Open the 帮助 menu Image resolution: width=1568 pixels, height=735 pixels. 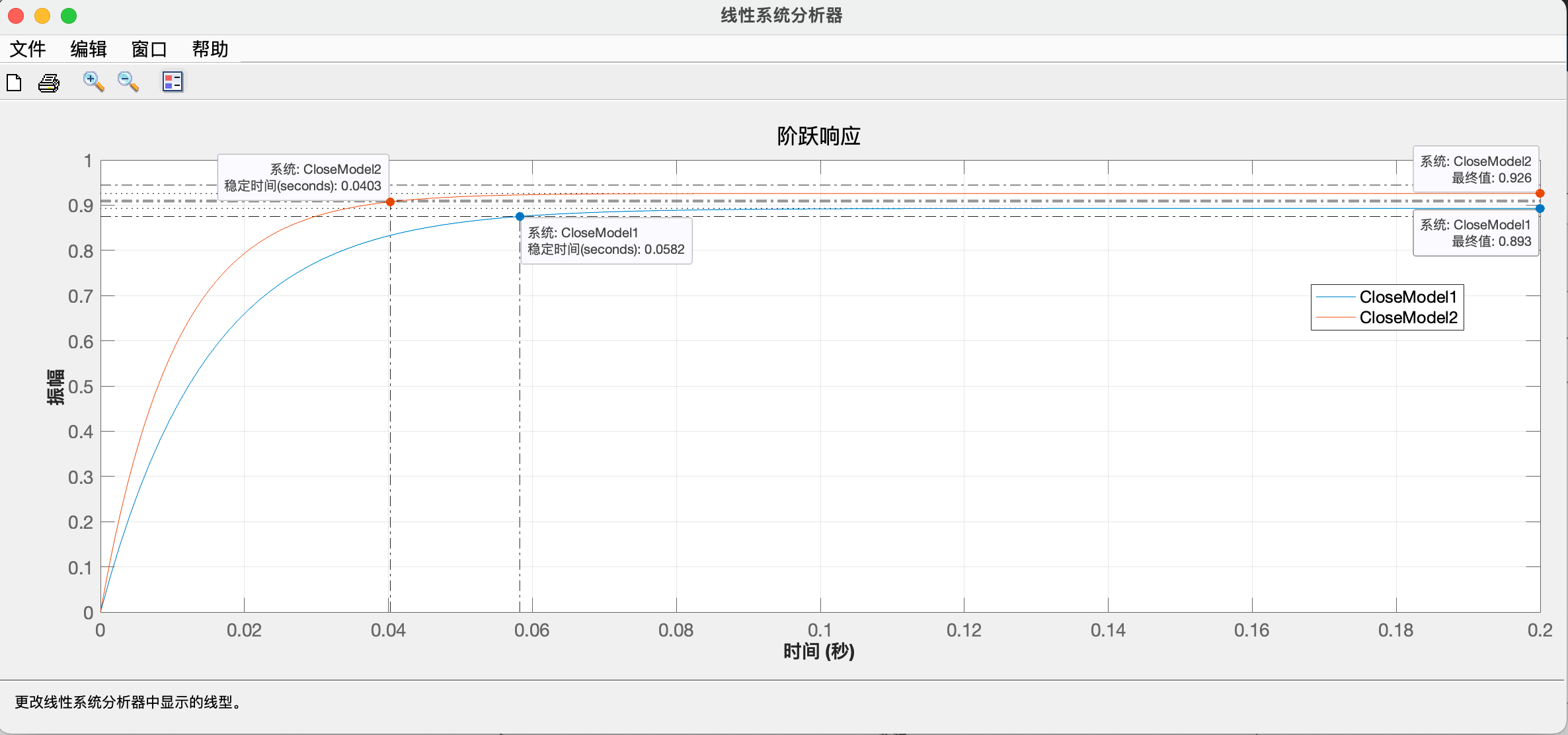point(210,49)
